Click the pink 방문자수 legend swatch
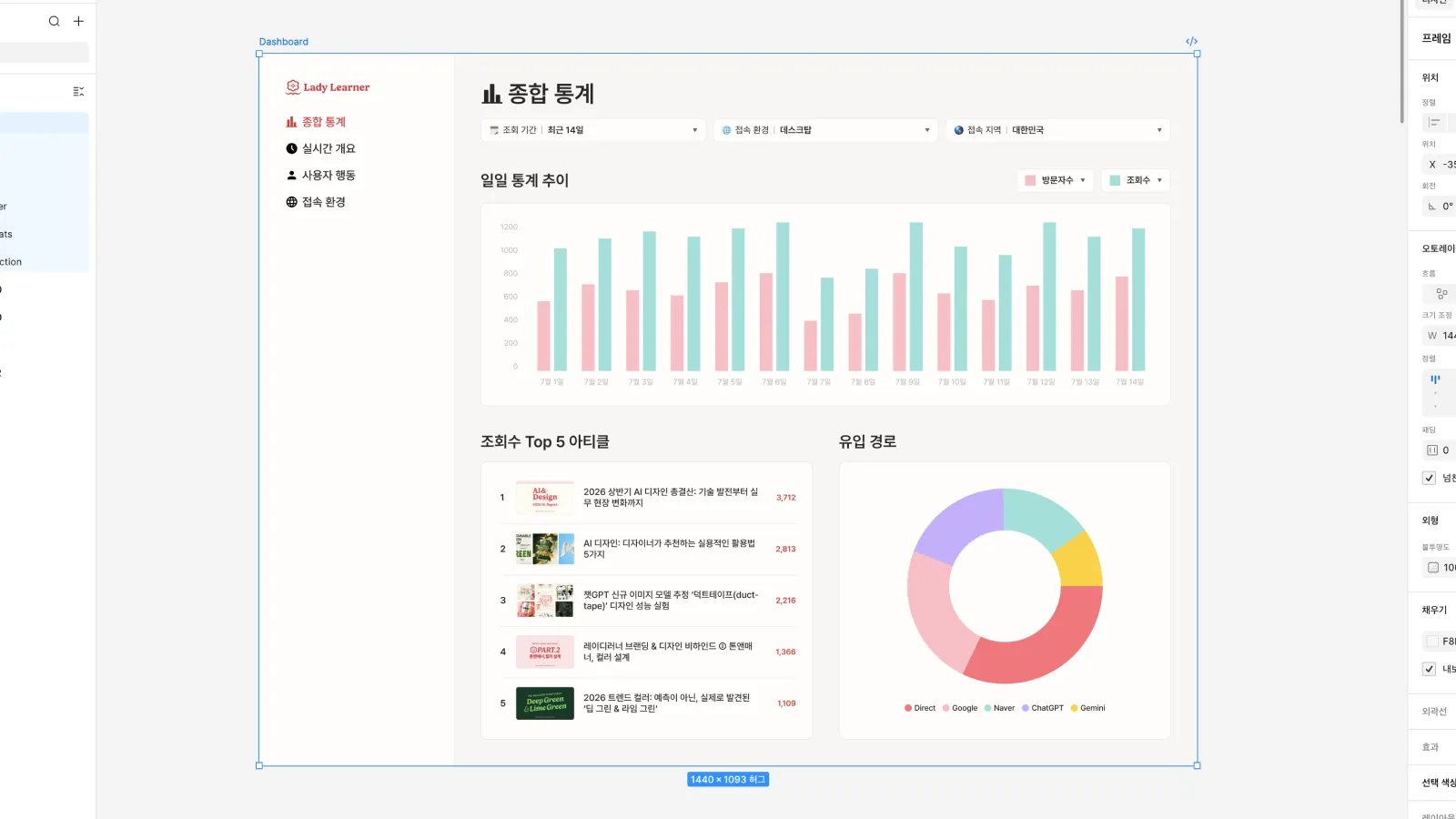 (x=1030, y=180)
